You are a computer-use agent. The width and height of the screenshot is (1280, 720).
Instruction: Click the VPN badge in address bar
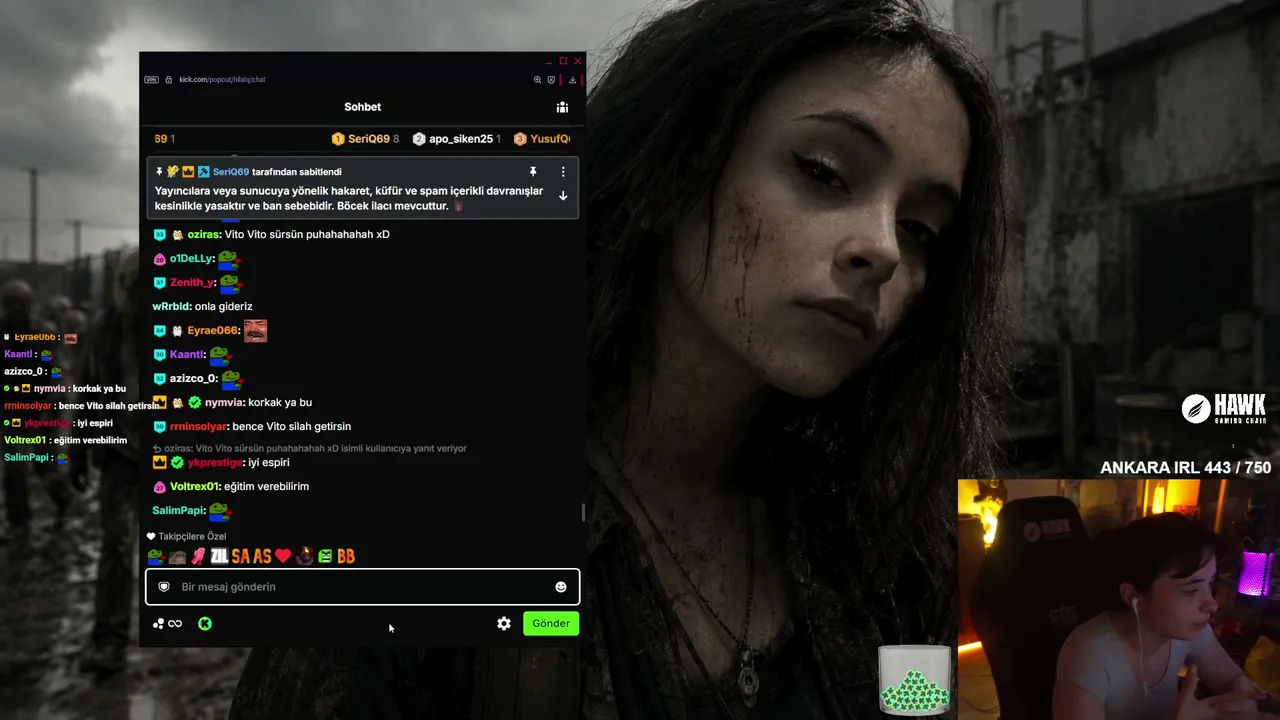pos(152,80)
